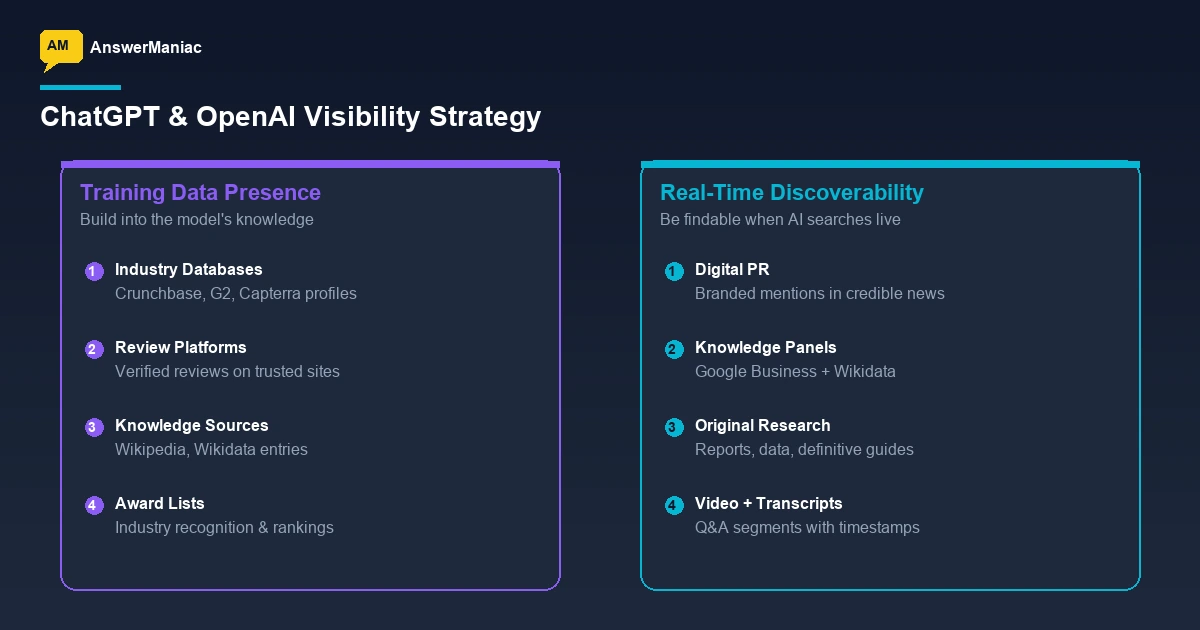1200x630 pixels.
Task: Open the Real-Time Discoverability section
Action: click(791, 192)
